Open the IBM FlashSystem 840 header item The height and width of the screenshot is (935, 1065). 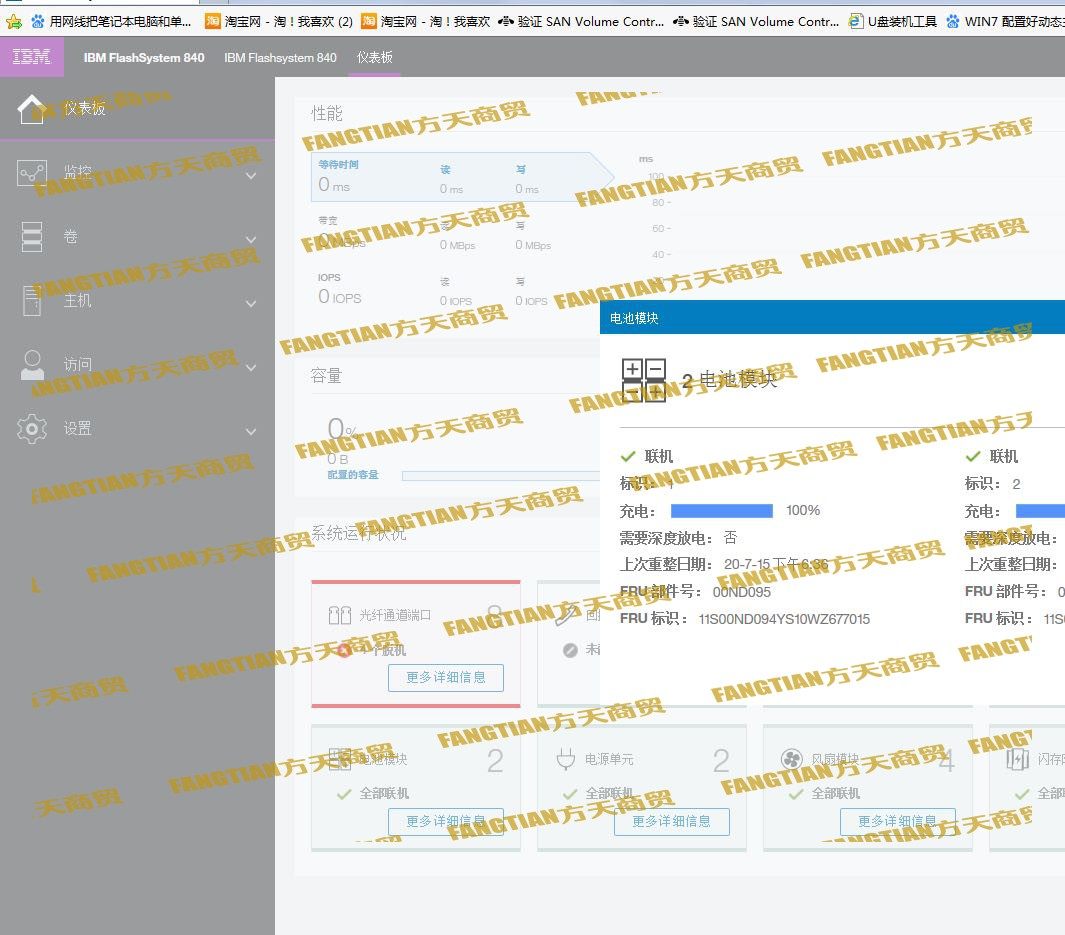pyautogui.click(x=144, y=58)
